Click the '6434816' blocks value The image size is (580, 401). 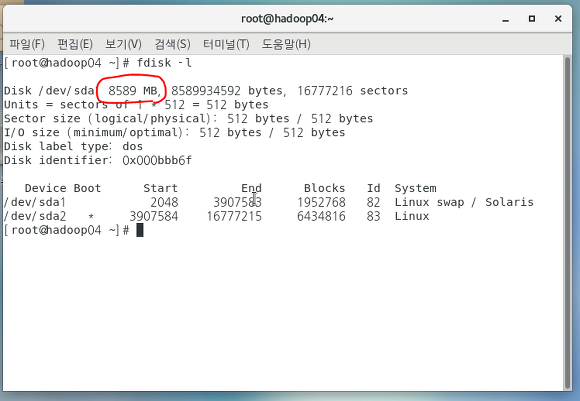tap(321, 216)
